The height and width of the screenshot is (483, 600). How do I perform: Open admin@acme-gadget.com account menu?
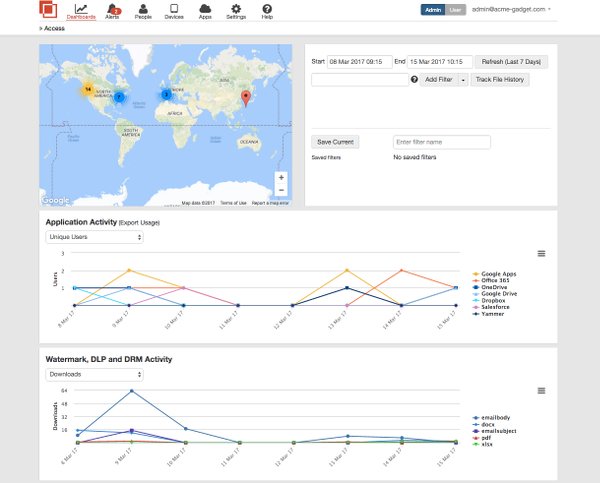pos(511,9)
